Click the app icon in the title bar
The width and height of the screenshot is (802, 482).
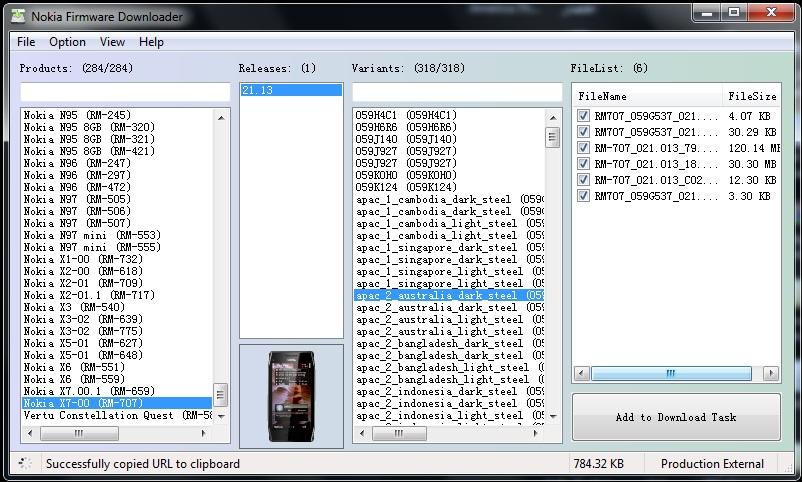pos(18,16)
